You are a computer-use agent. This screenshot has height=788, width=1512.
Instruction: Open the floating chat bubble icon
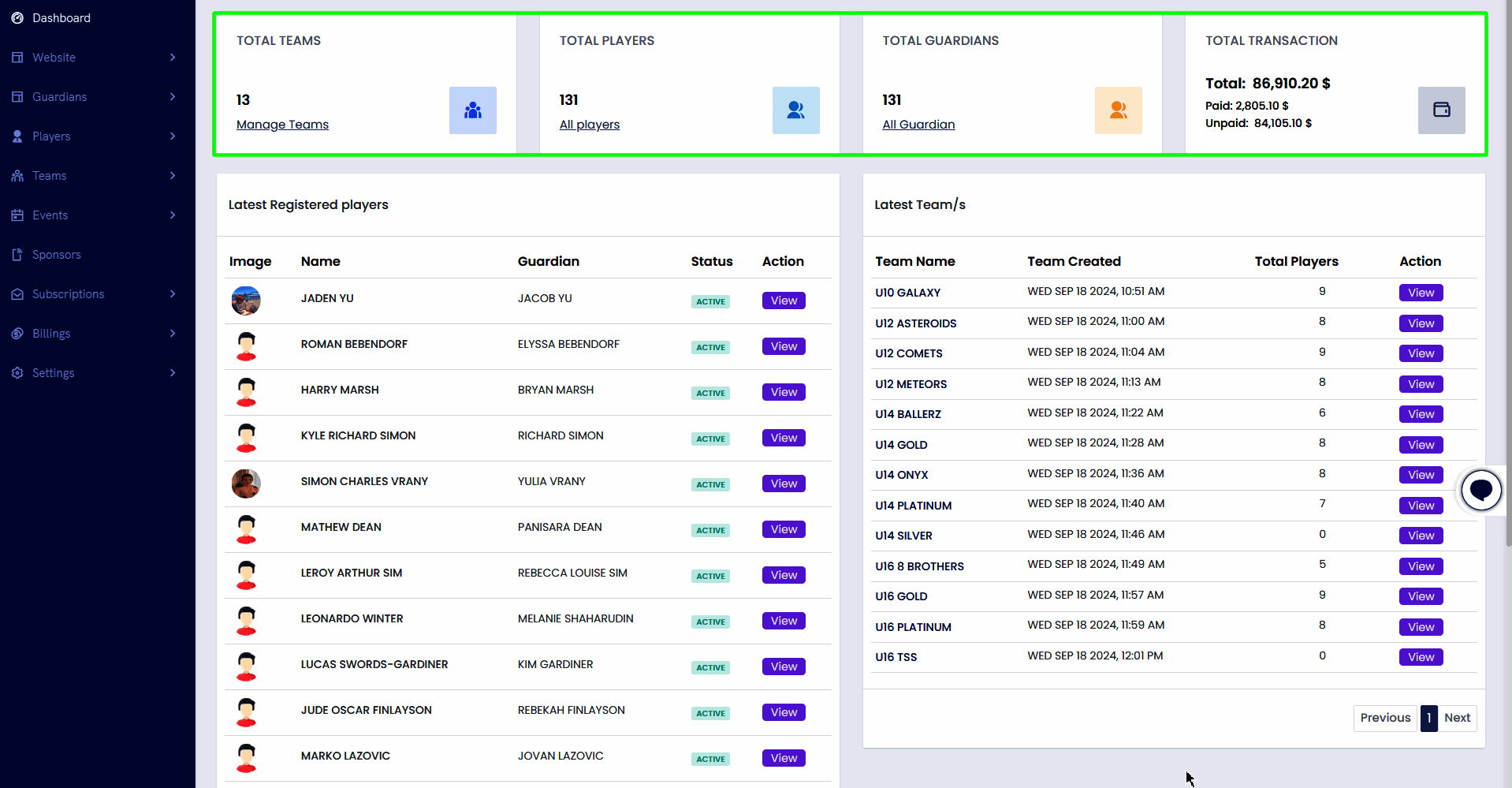1481,490
